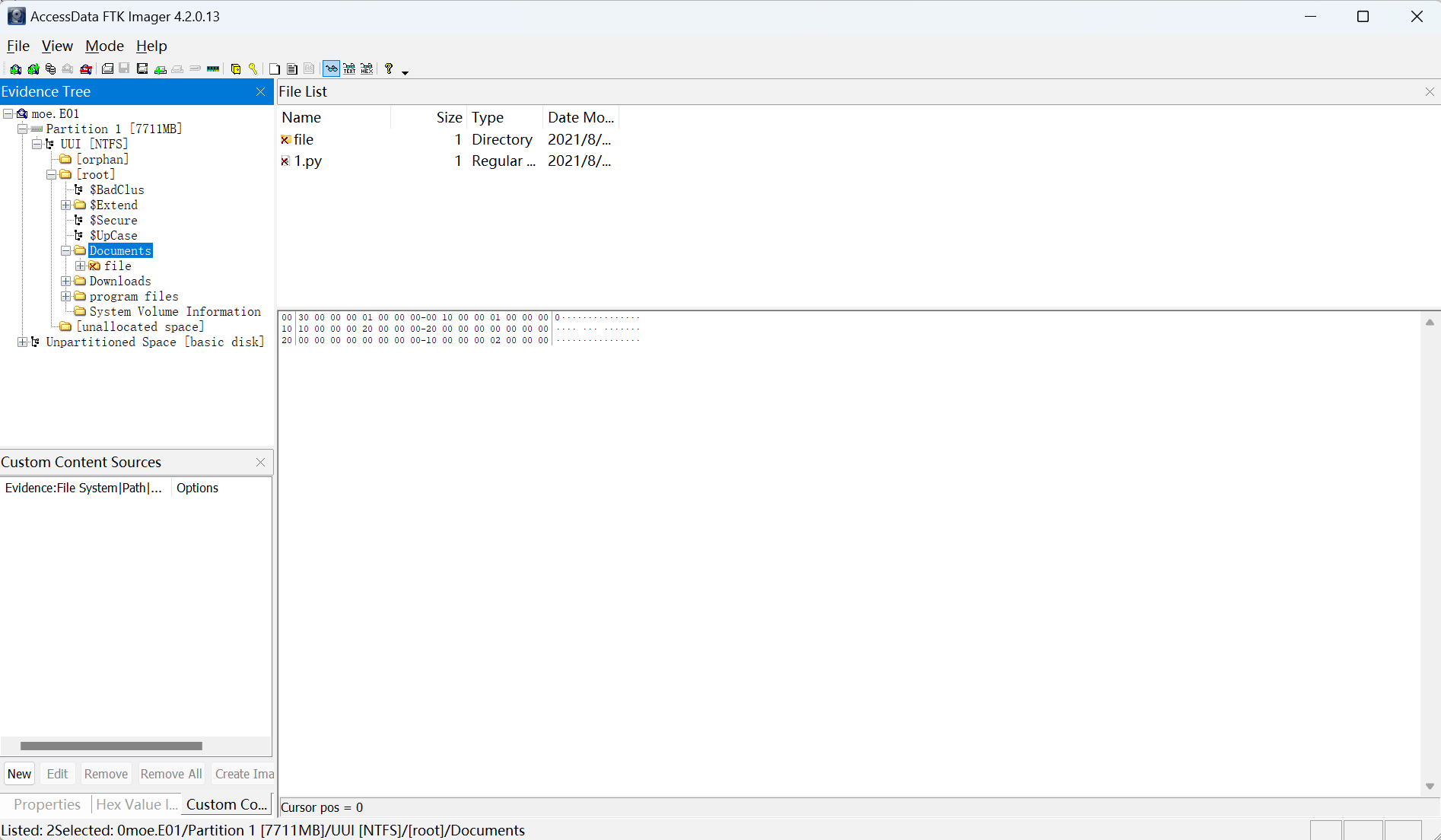1441x840 pixels.
Task: Click the Add Evidence Item toolbar icon
Action: coord(15,69)
